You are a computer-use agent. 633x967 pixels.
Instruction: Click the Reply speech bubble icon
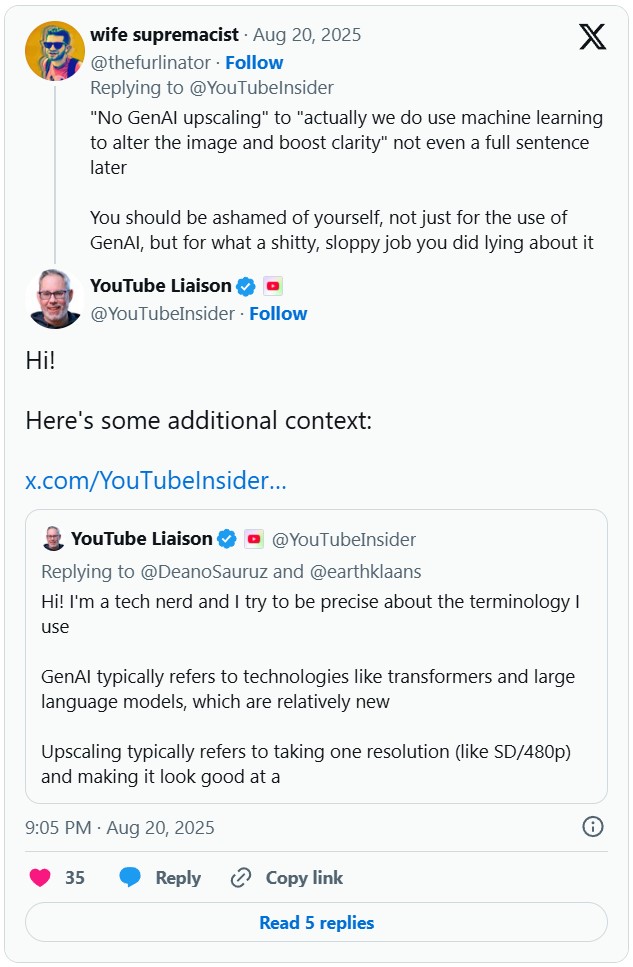point(130,878)
